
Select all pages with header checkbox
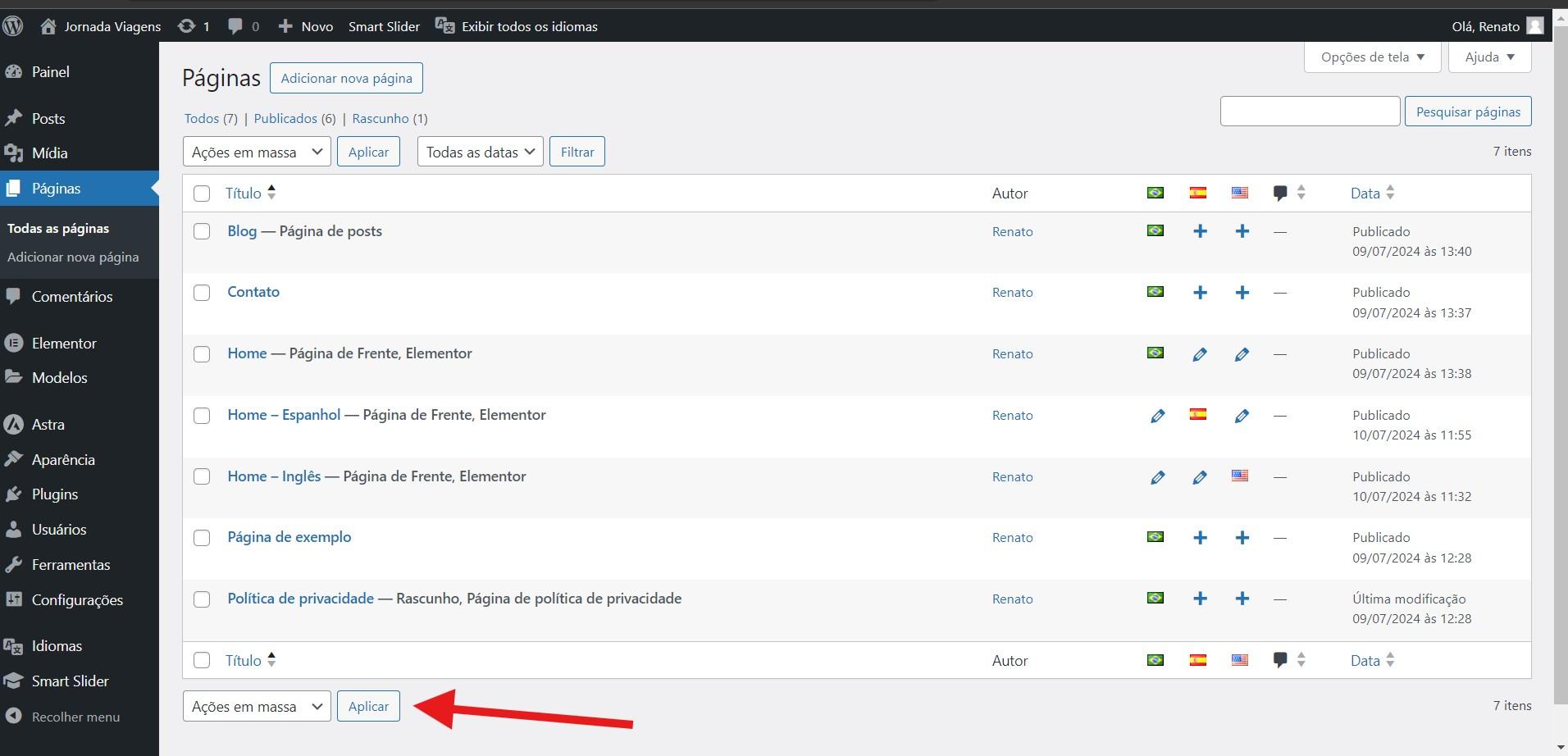pos(202,194)
